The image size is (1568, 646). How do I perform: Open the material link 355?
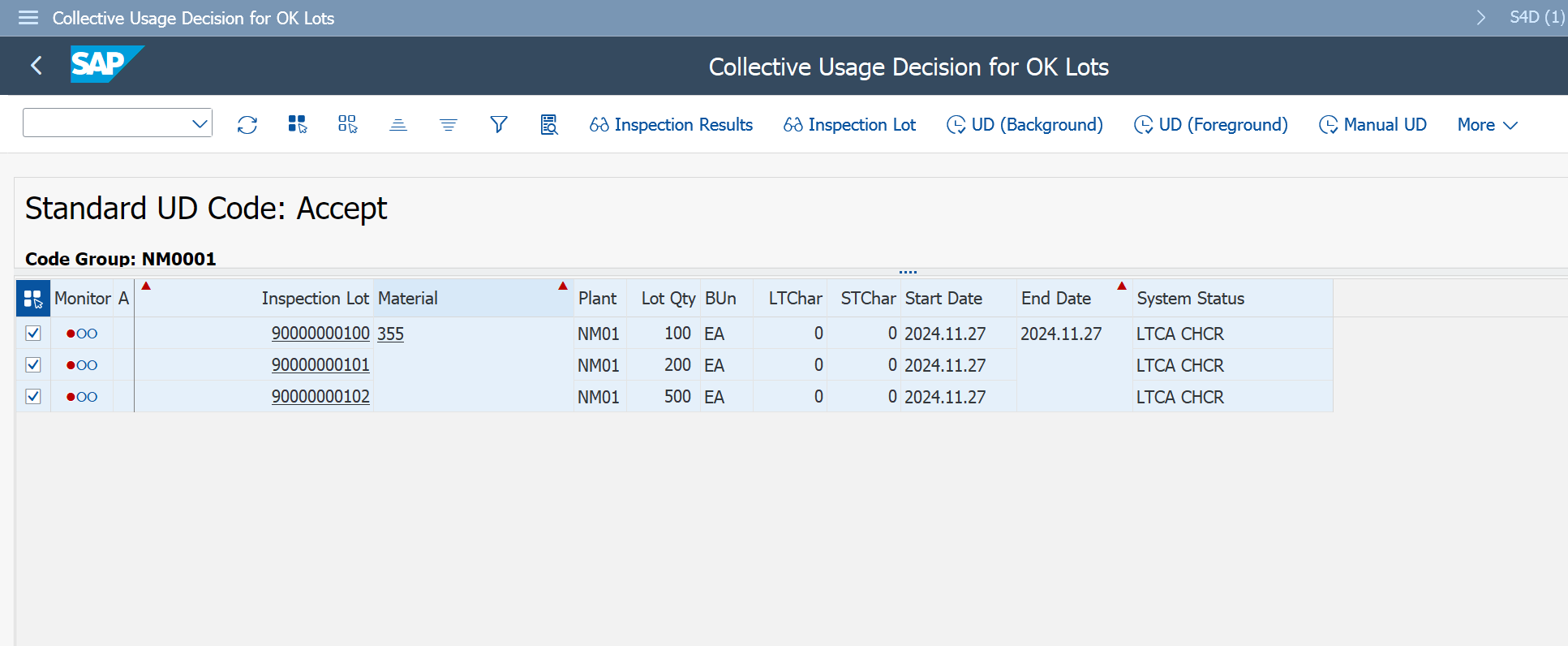390,334
